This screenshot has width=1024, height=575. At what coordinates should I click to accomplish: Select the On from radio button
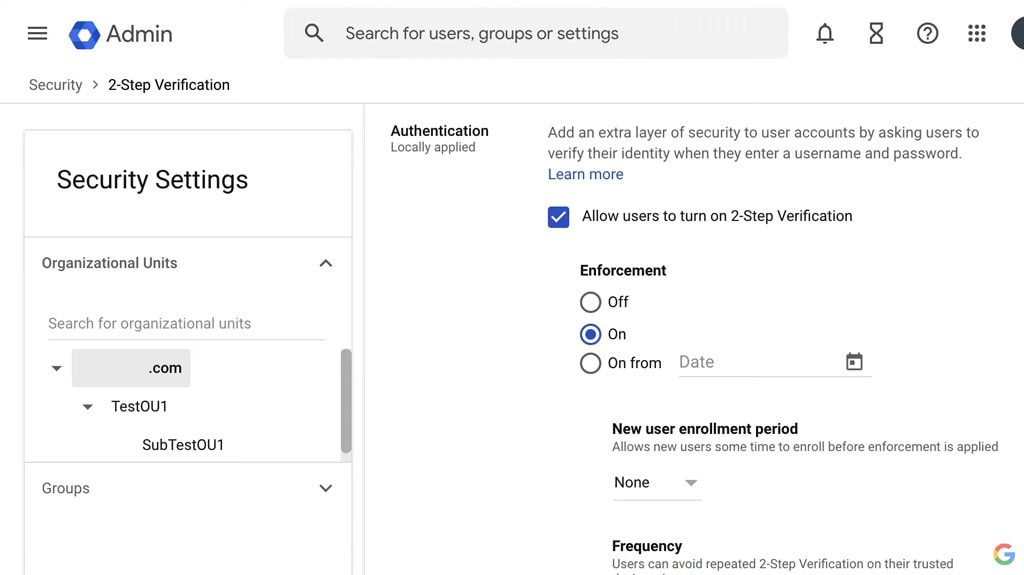tap(590, 363)
